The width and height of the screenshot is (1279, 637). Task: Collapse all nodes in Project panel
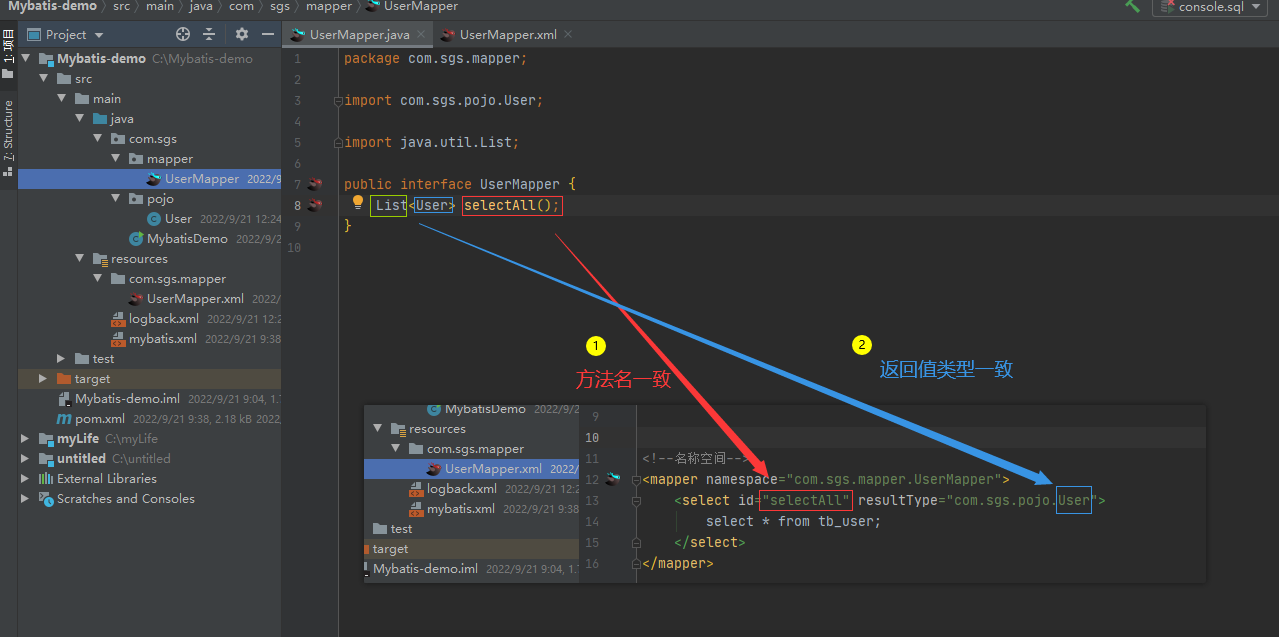(x=209, y=34)
